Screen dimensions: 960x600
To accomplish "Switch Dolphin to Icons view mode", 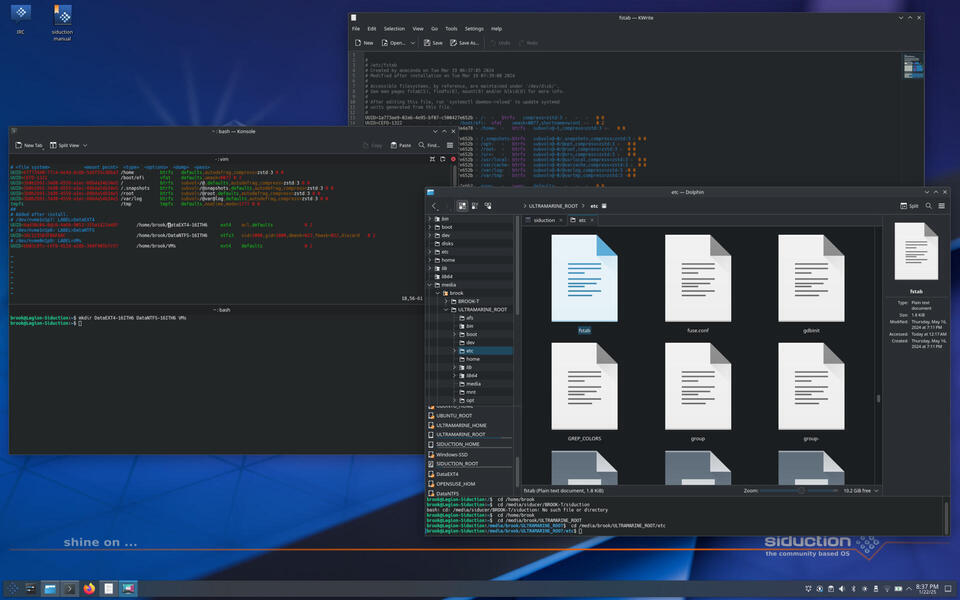I will [462, 206].
